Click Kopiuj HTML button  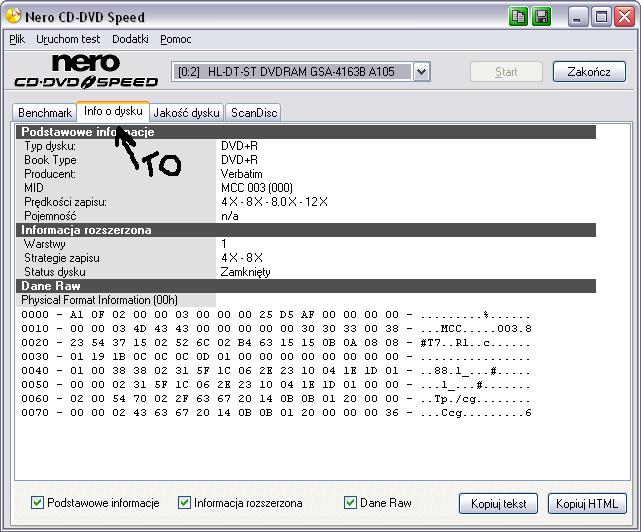tap(587, 503)
